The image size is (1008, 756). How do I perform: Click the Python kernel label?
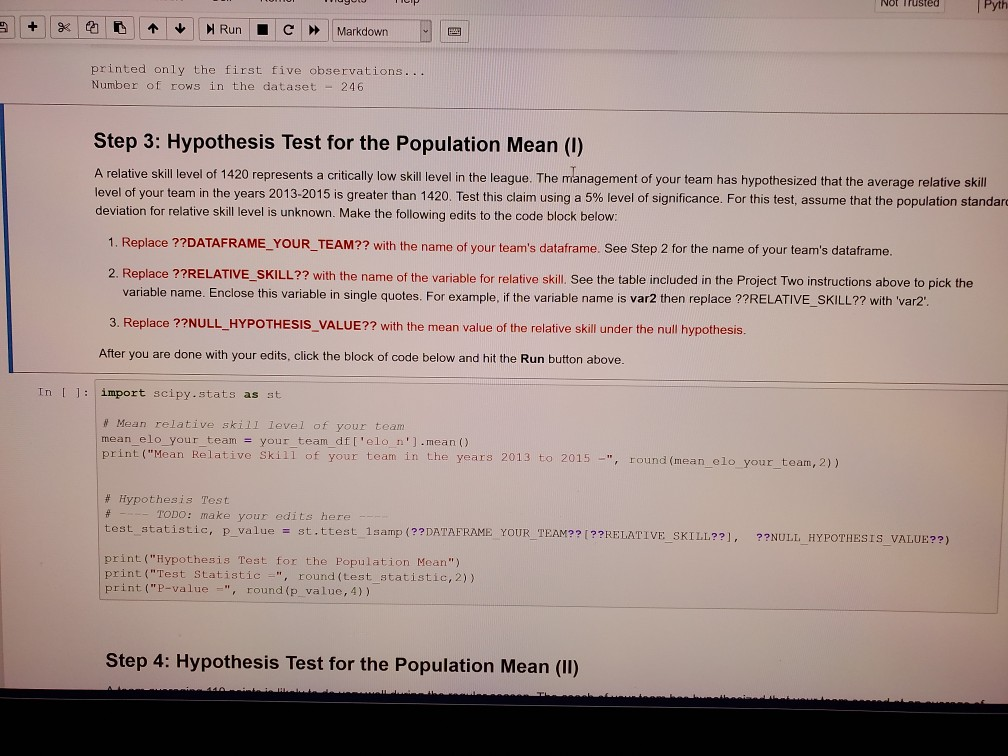click(997, 6)
